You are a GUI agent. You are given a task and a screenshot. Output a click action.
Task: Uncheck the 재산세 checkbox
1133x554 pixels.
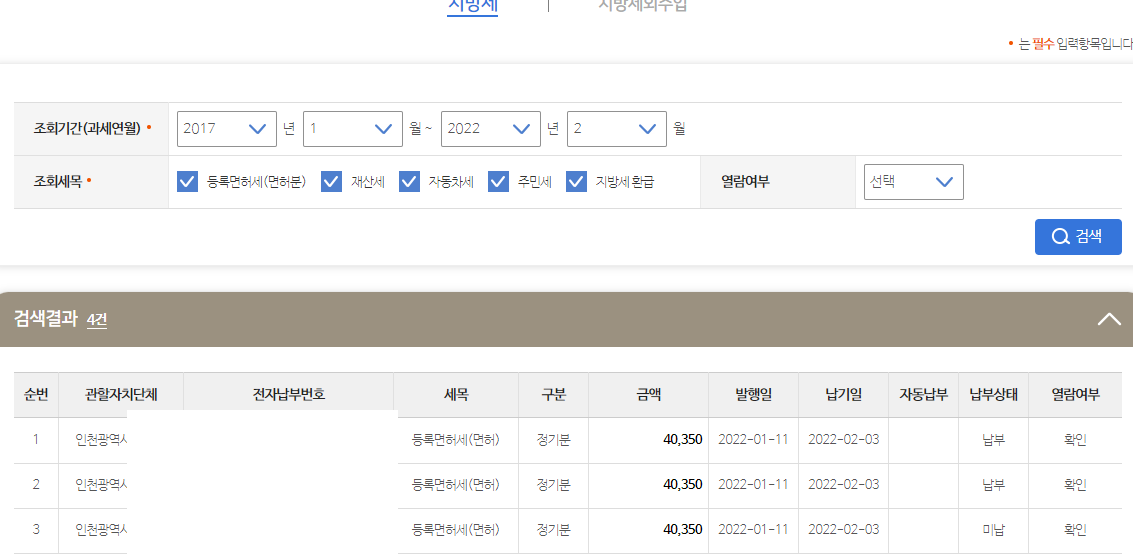(x=331, y=182)
